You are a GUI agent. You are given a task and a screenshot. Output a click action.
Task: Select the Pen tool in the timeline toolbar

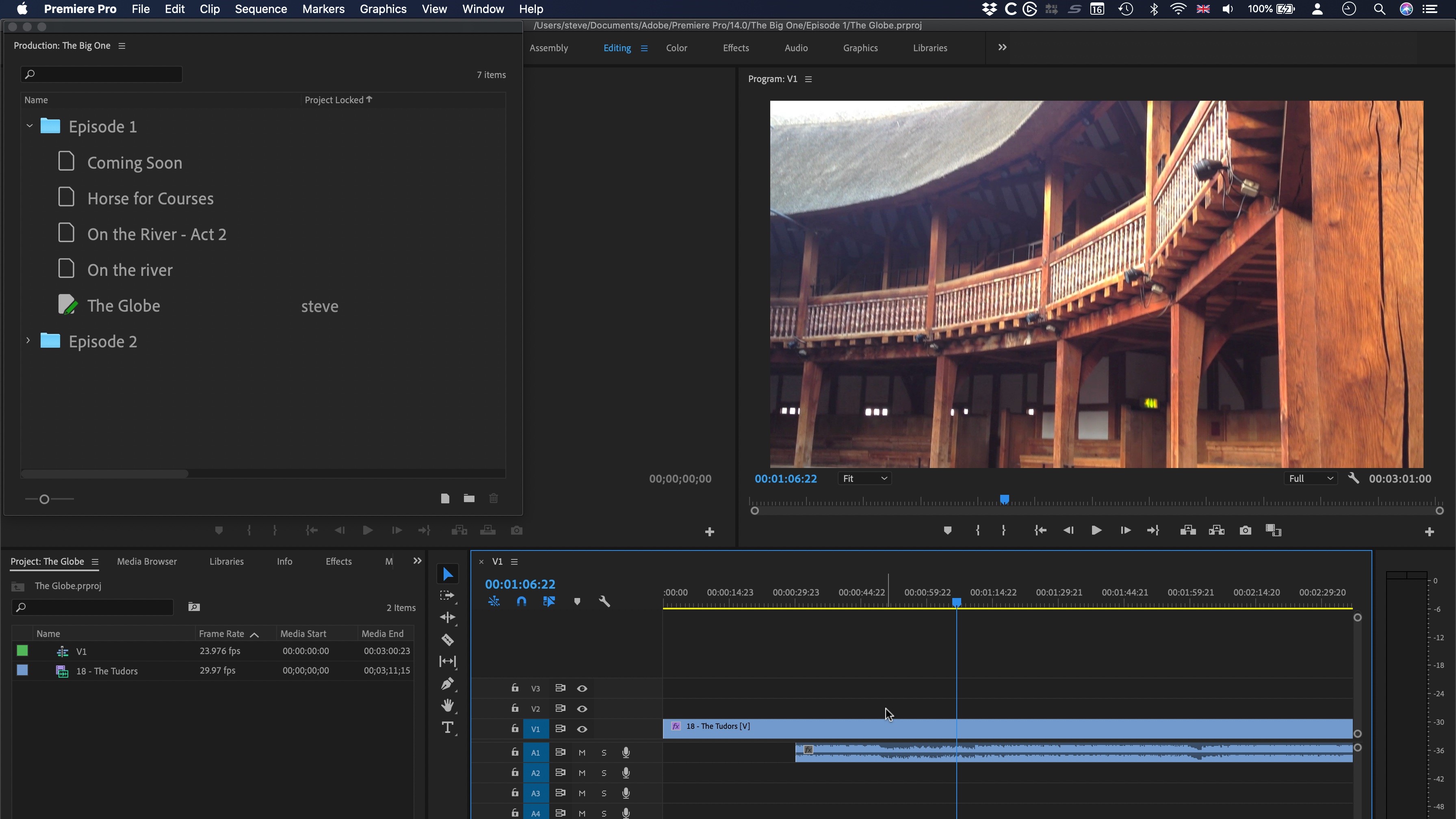coord(447,684)
